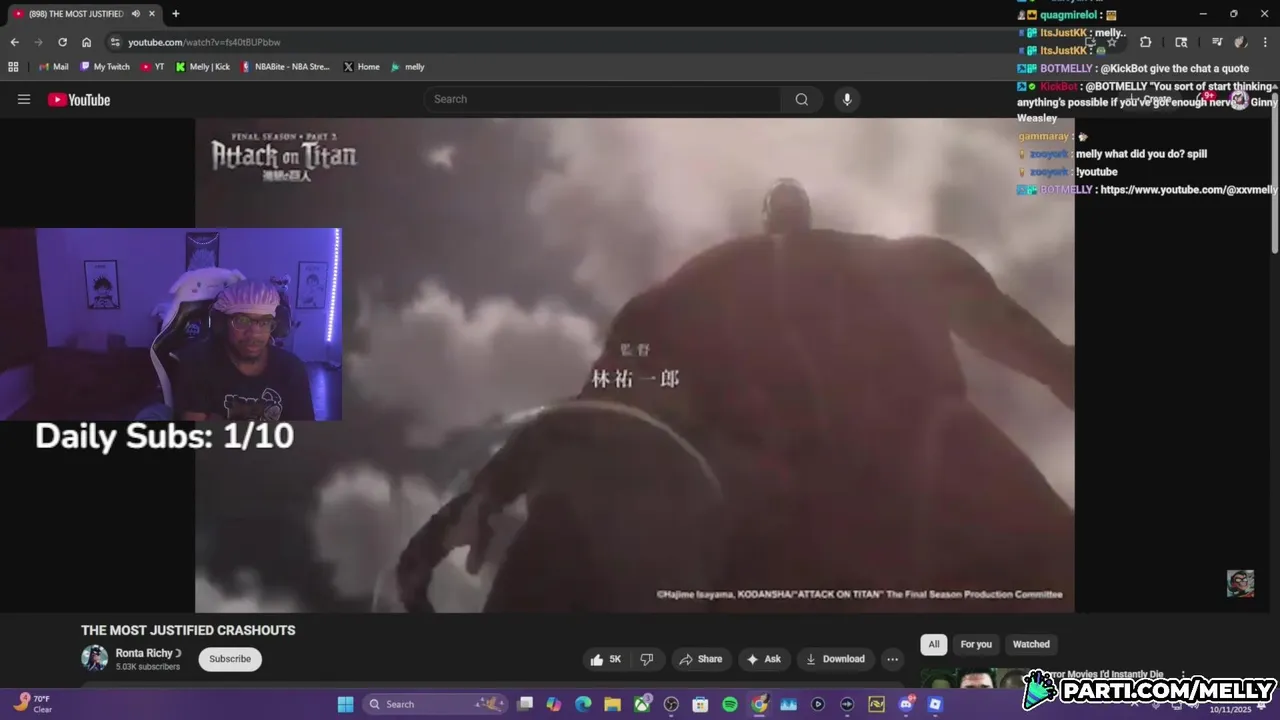Open Microsoft Store from taskbar
Viewport: 1280px width, 720px height.
click(x=700, y=704)
